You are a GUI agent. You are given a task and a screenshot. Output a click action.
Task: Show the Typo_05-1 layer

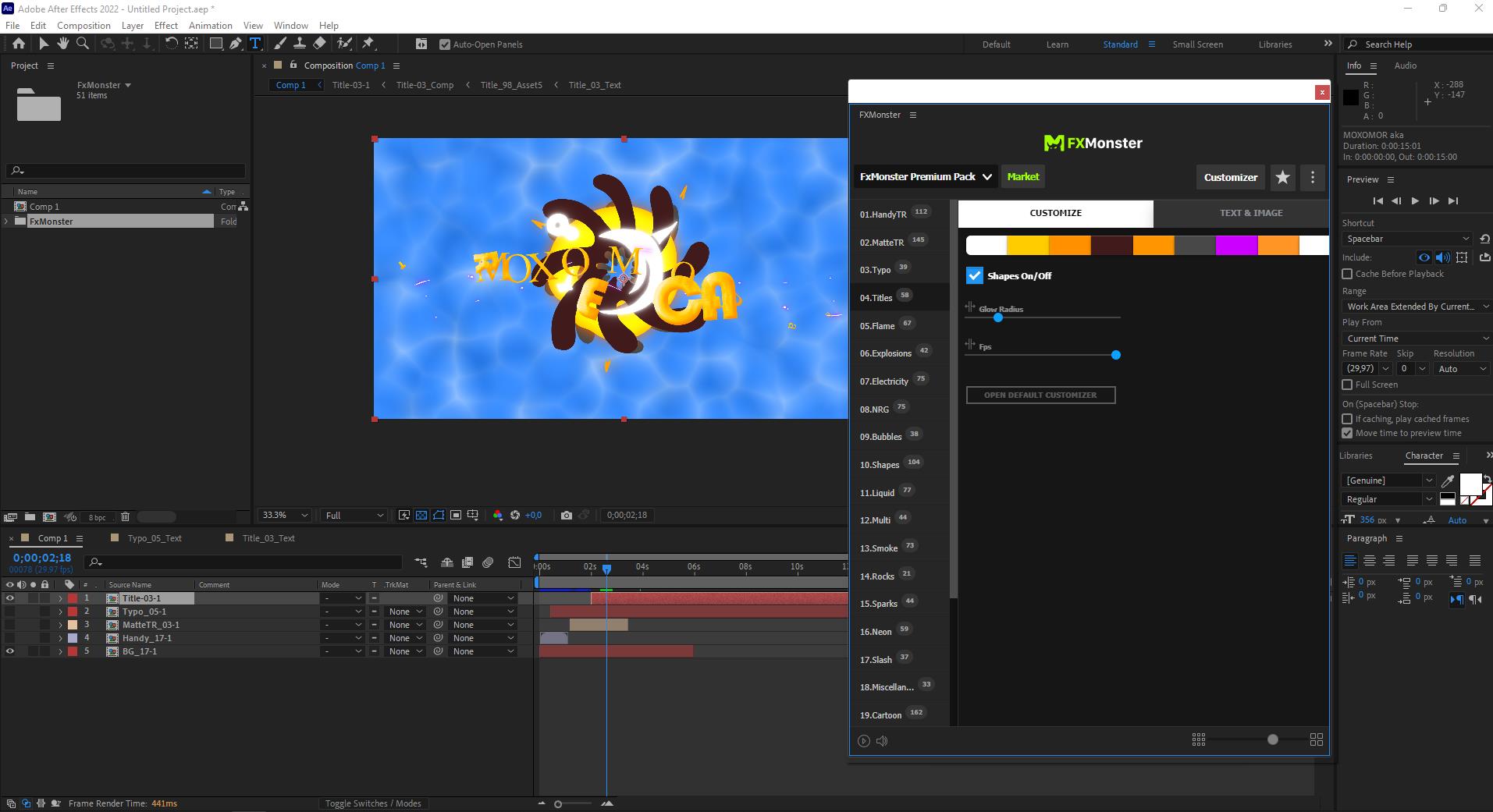point(10,612)
